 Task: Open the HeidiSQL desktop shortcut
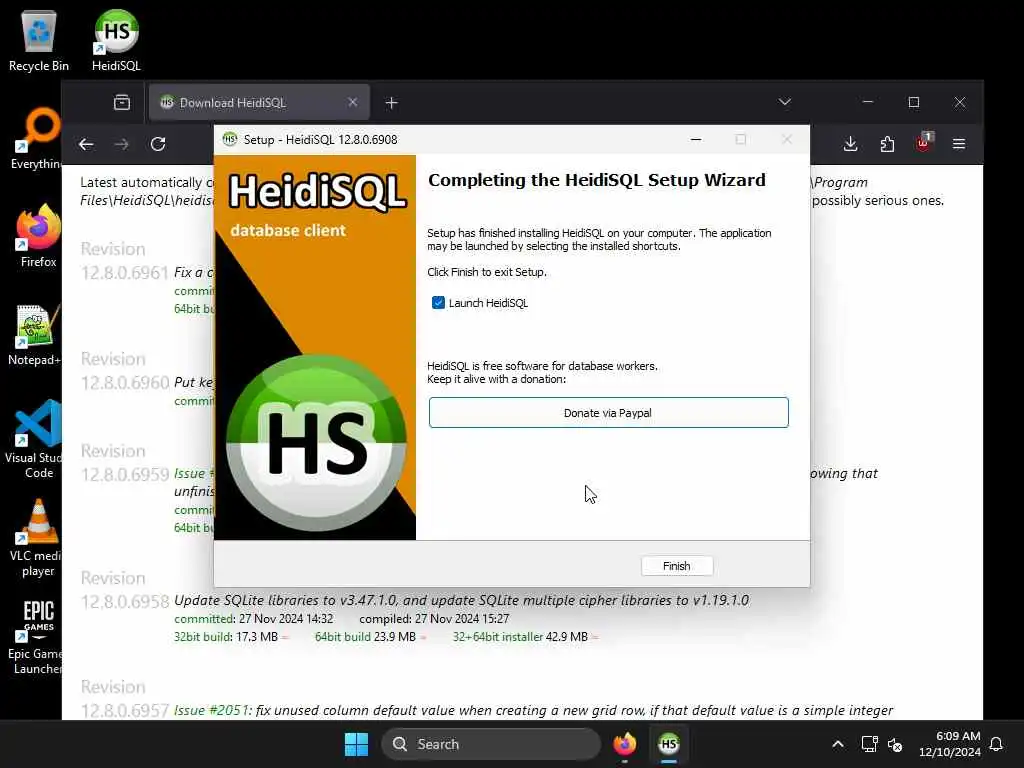(116, 39)
